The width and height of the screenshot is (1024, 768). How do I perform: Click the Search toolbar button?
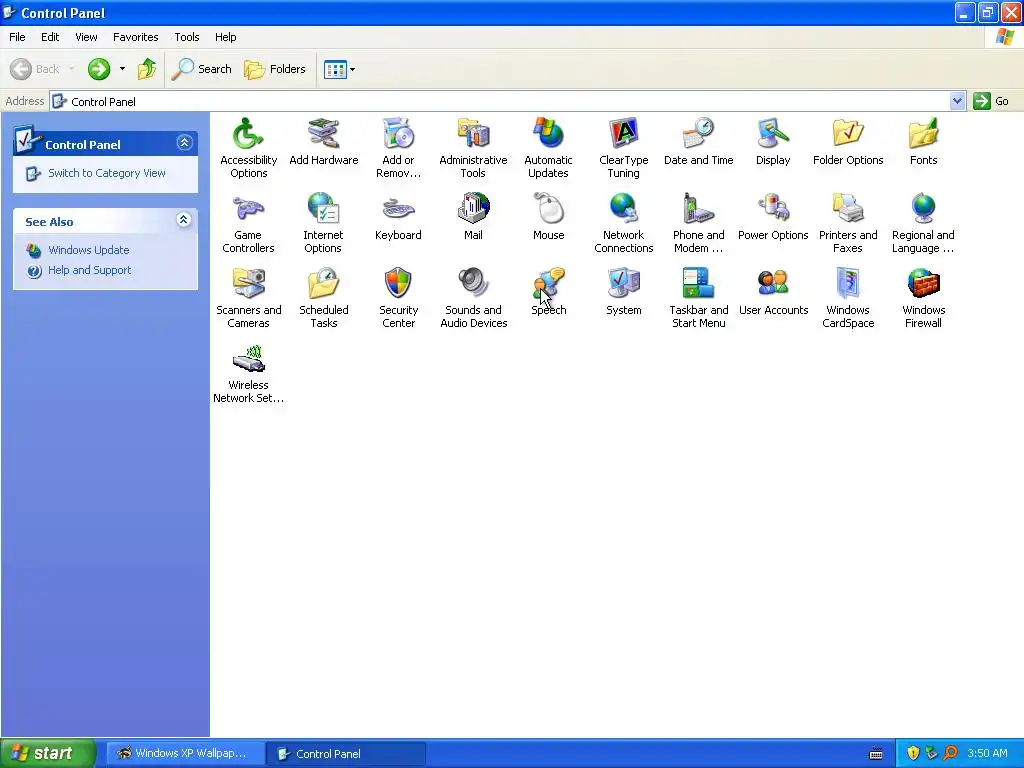pyautogui.click(x=201, y=69)
